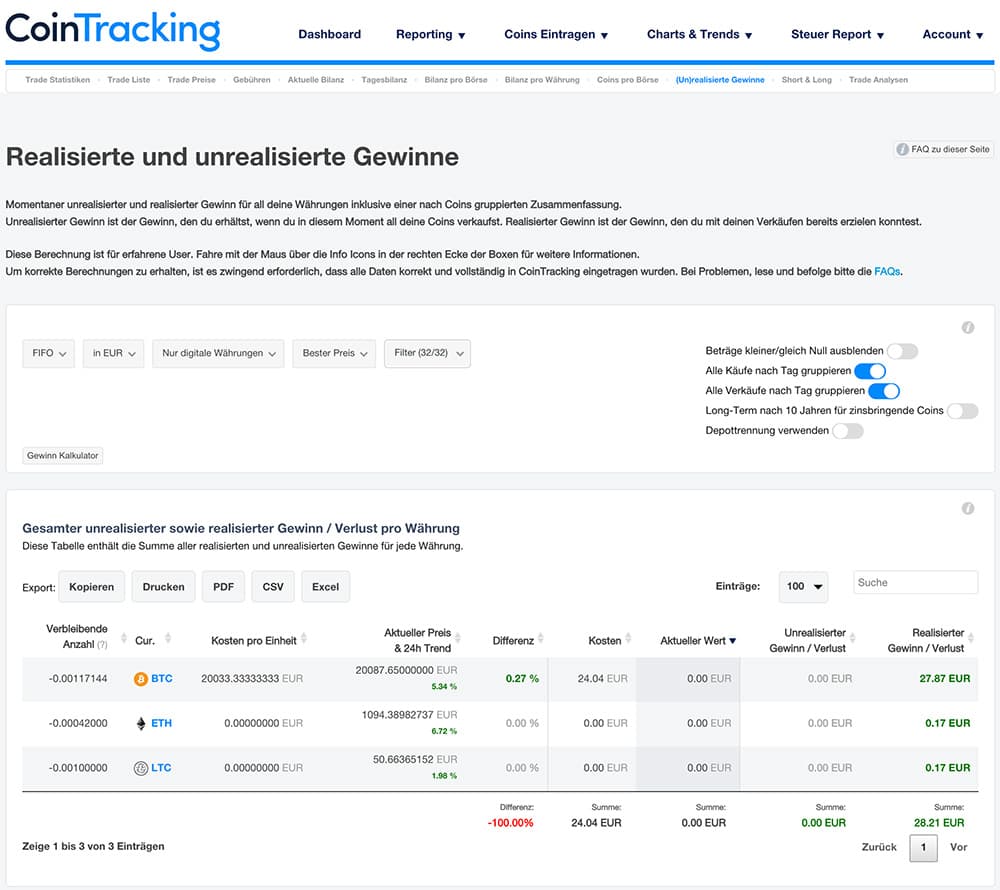The height and width of the screenshot is (890, 1000).
Task: Open the Bester Preis dropdown
Action: pyautogui.click(x=334, y=353)
